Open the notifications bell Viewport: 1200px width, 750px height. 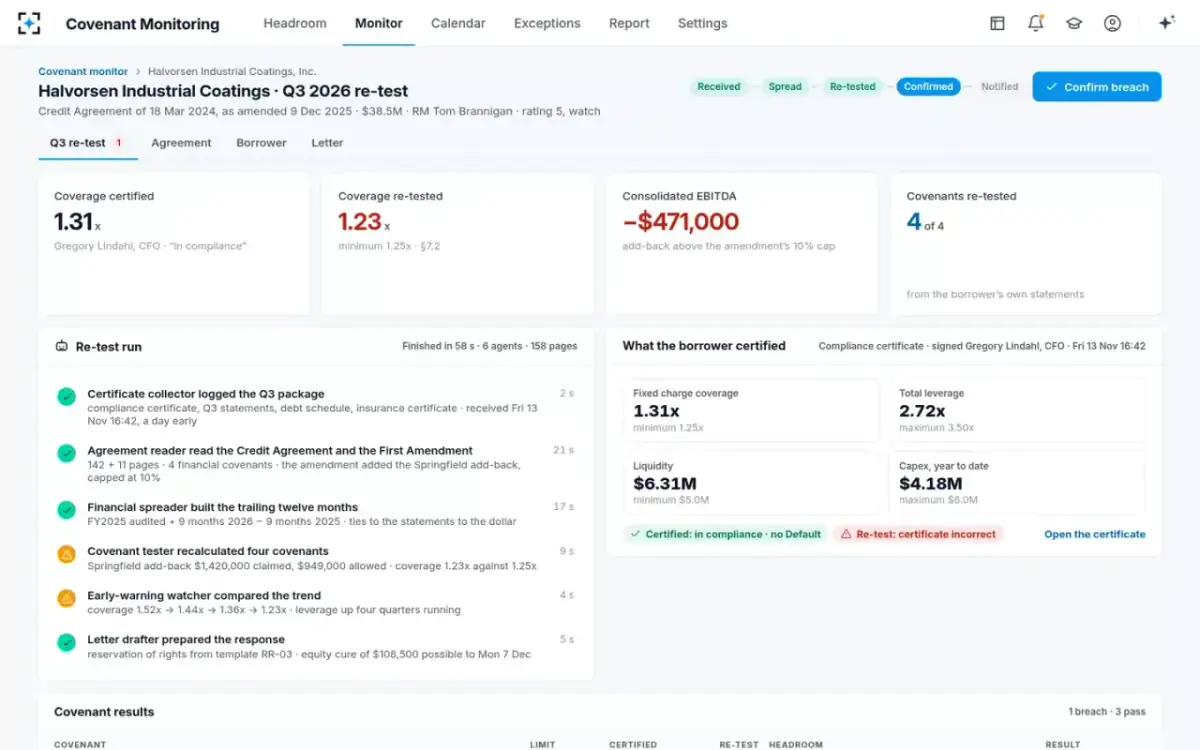(1036, 23)
